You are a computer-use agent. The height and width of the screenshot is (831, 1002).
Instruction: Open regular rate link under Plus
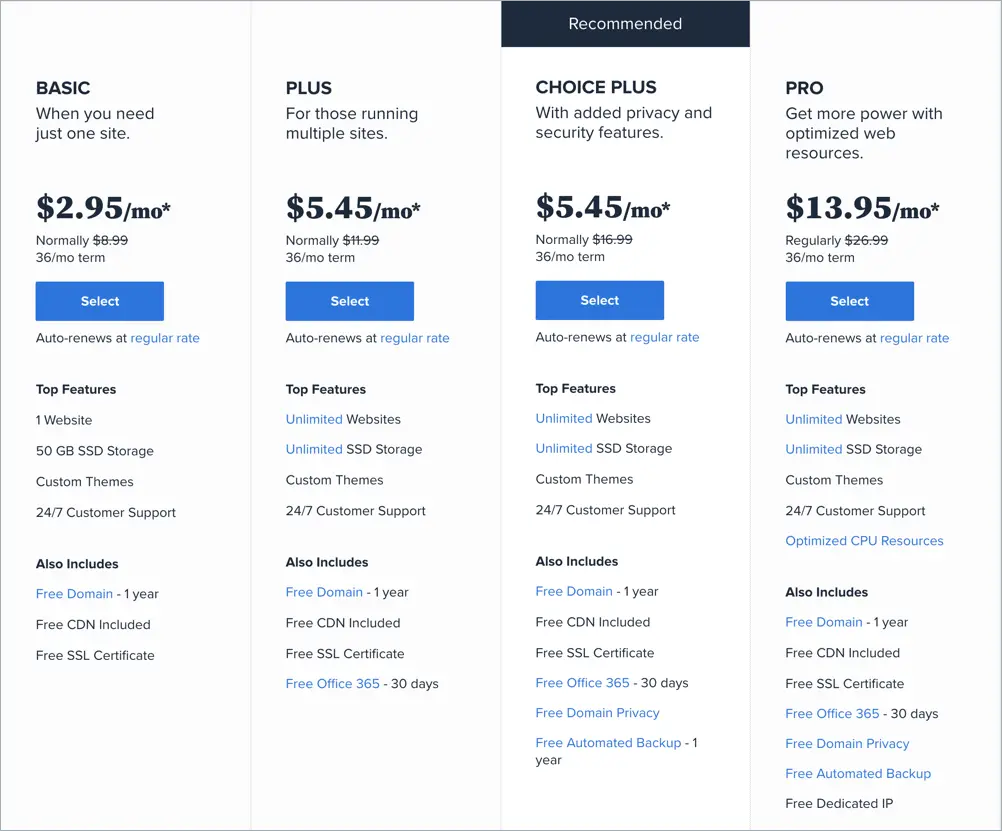[415, 338]
